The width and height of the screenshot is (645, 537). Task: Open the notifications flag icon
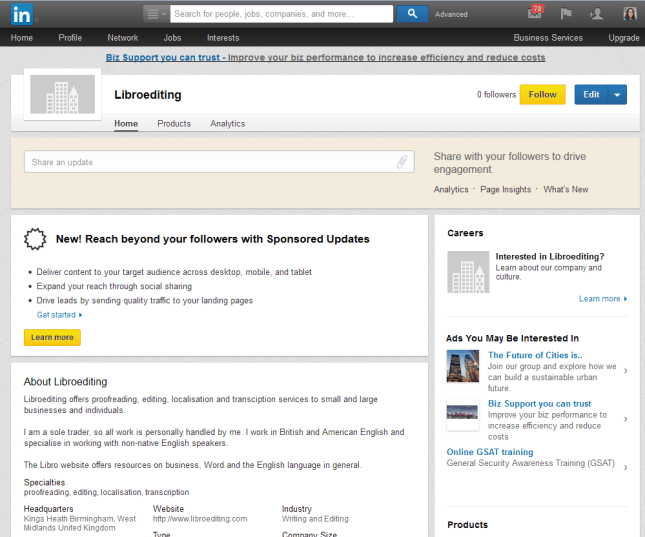tap(565, 14)
